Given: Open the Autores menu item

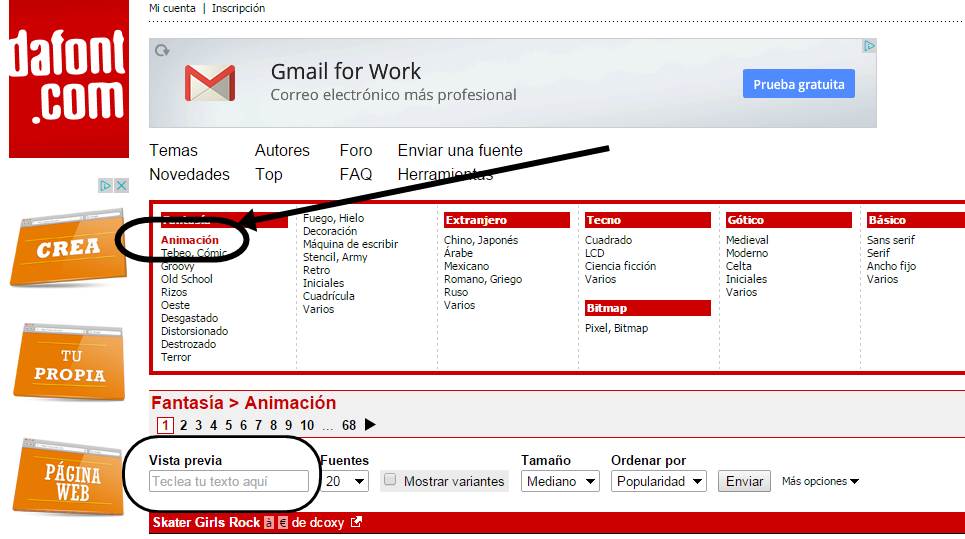Looking at the screenshot, I should click(282, 150).
